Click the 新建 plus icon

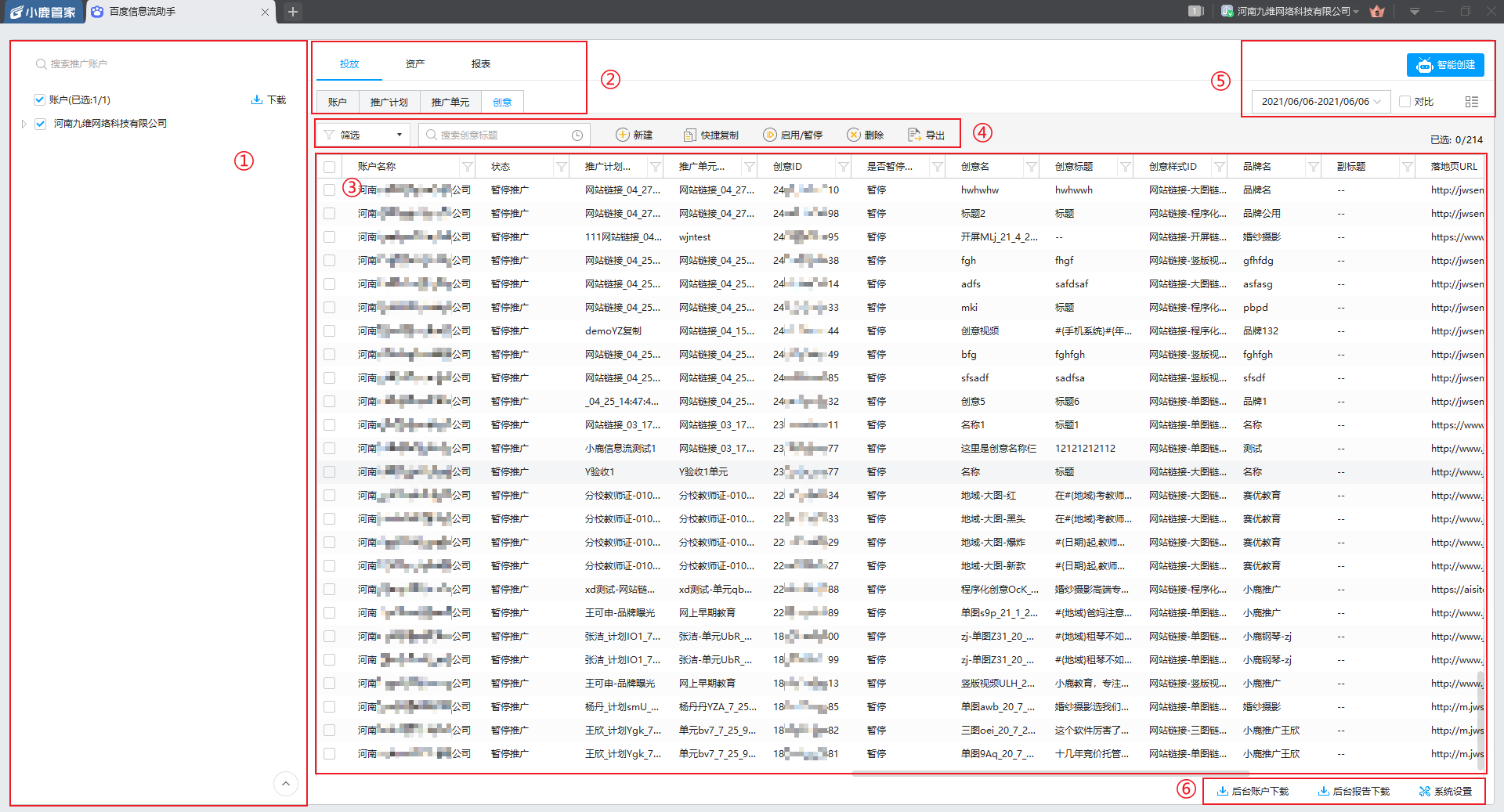pos(623,135)
